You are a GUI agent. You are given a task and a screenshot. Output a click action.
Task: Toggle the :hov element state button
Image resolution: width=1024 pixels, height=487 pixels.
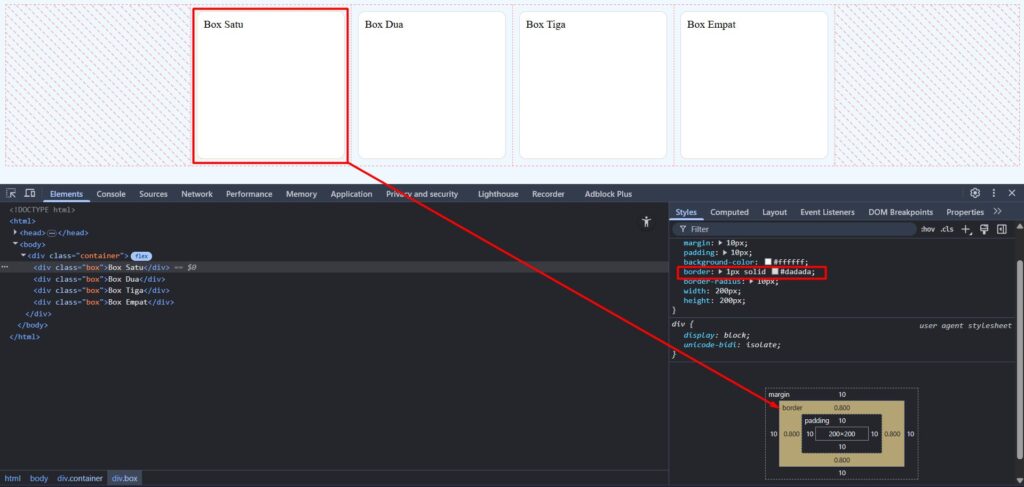(x=927, y=229)
